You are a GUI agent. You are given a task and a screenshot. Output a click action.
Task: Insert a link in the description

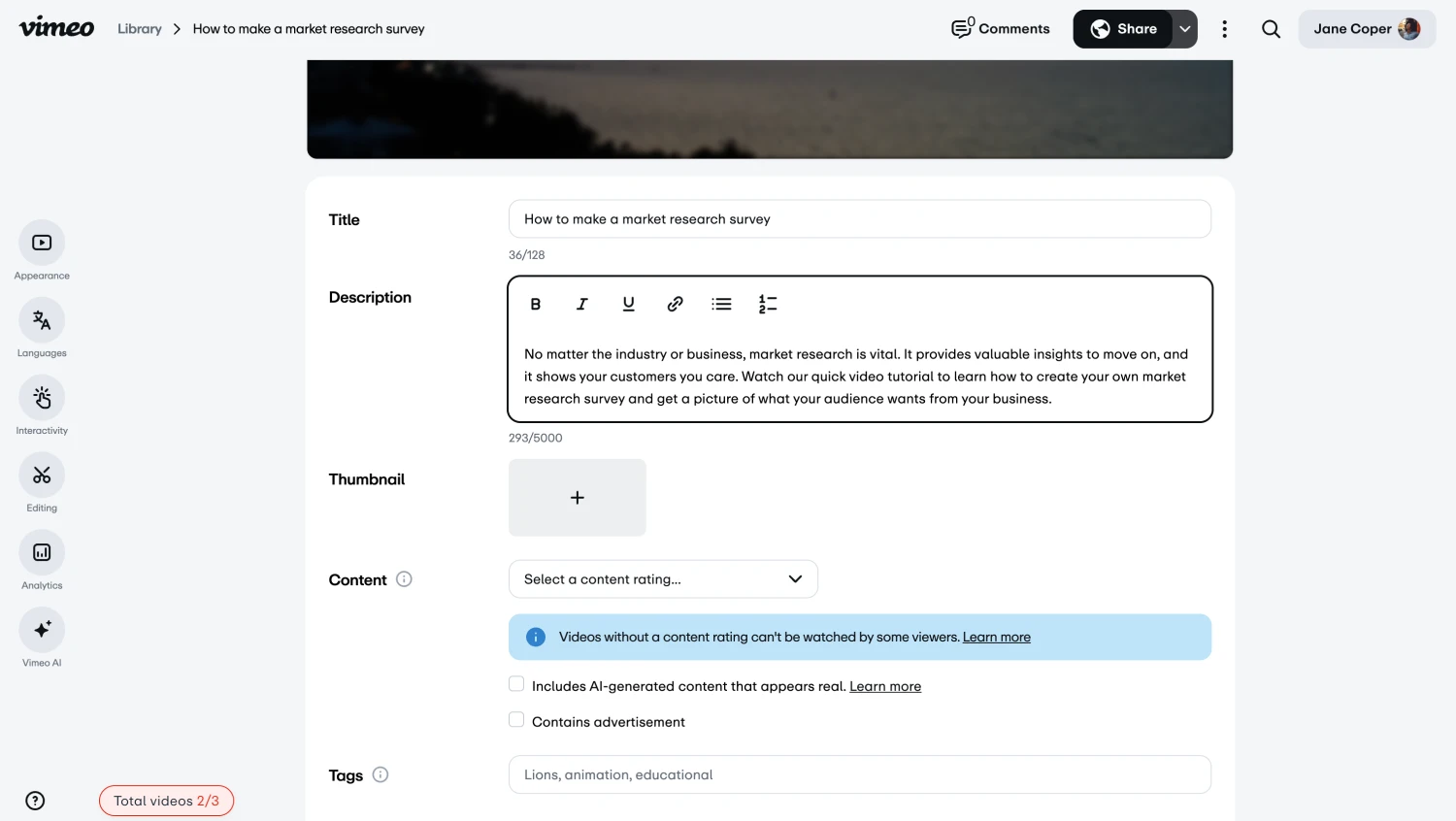tap(675, 305)
